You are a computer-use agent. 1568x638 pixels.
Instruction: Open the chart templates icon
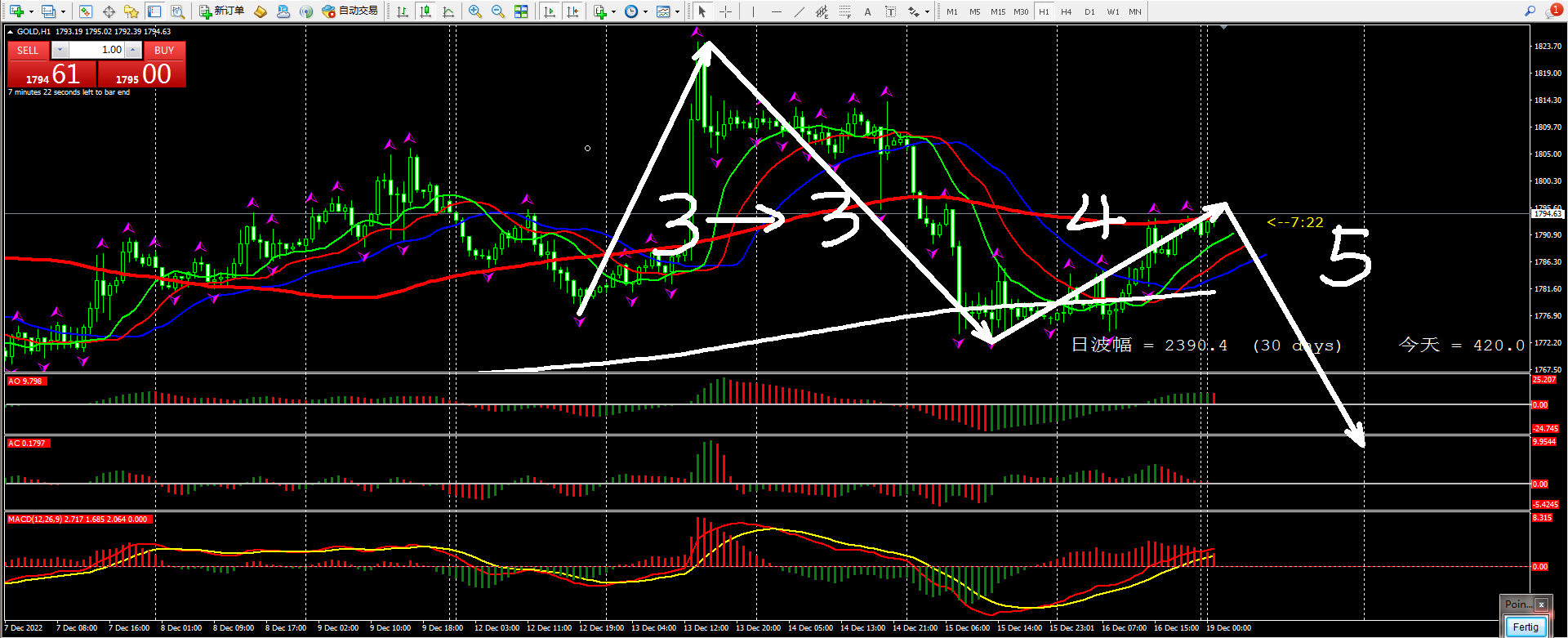click(663, 11)
